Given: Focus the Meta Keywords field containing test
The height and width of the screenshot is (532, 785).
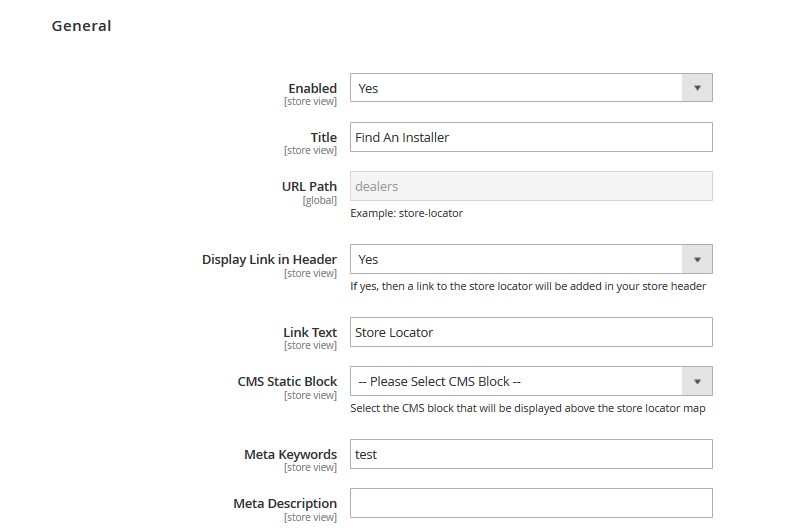Looking at the screenshot, I should 531,454.
